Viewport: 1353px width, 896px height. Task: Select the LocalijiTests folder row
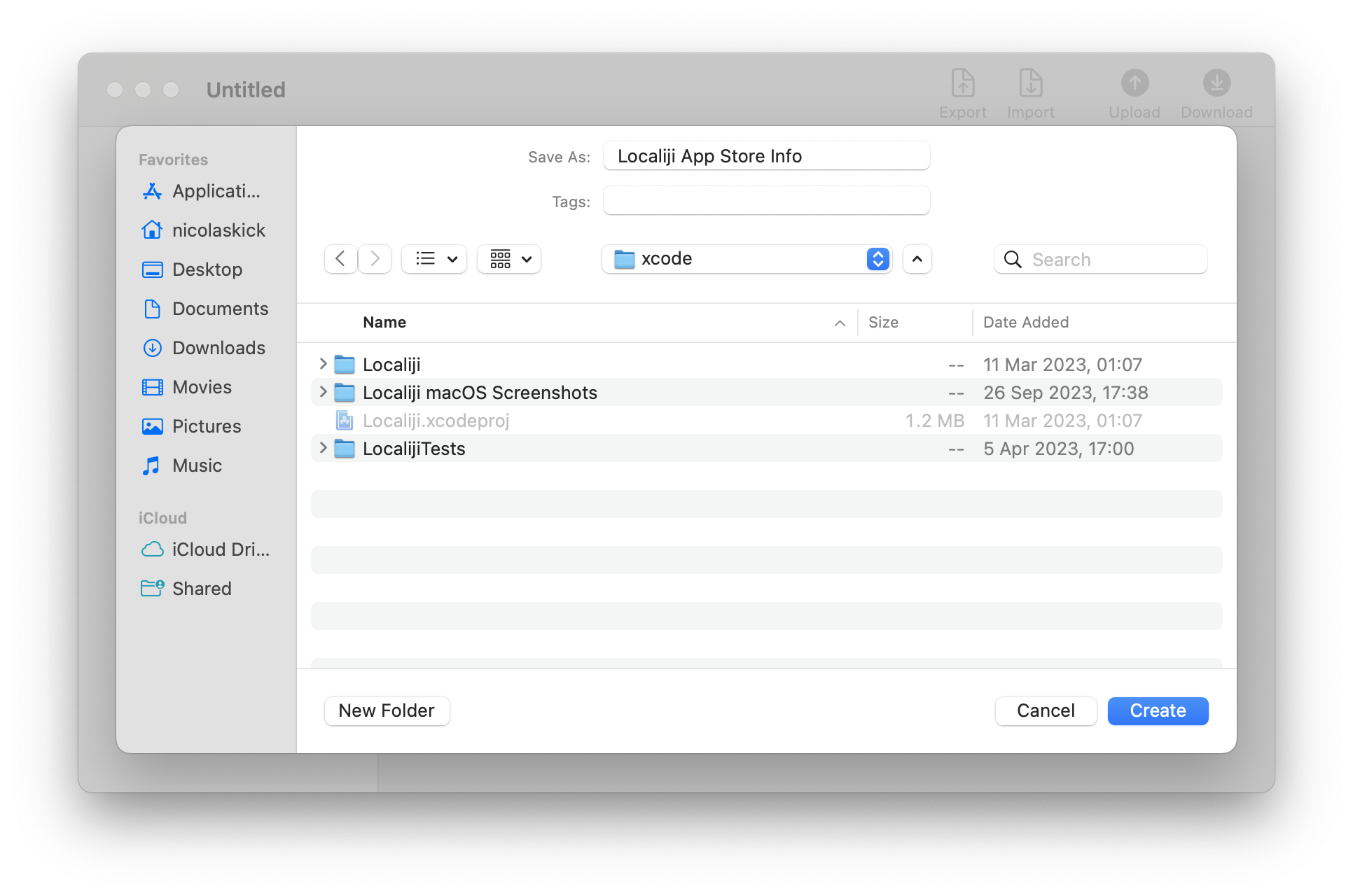click(x=766, y=448)
